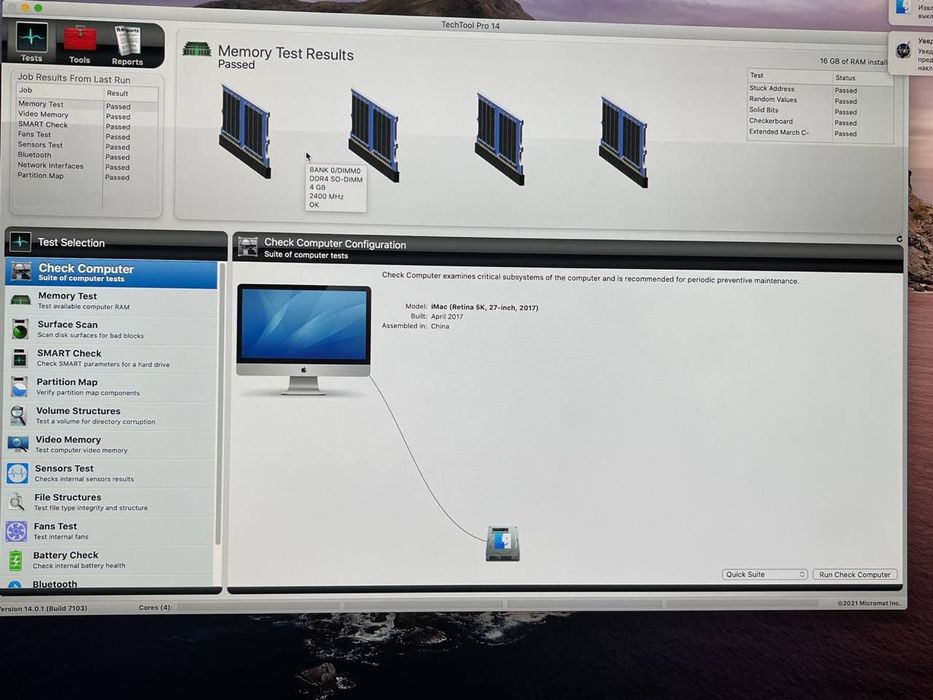Click the refresh icon above the configuration panel
Viewport: 933px width, 700px height.
tap(899, 239)
